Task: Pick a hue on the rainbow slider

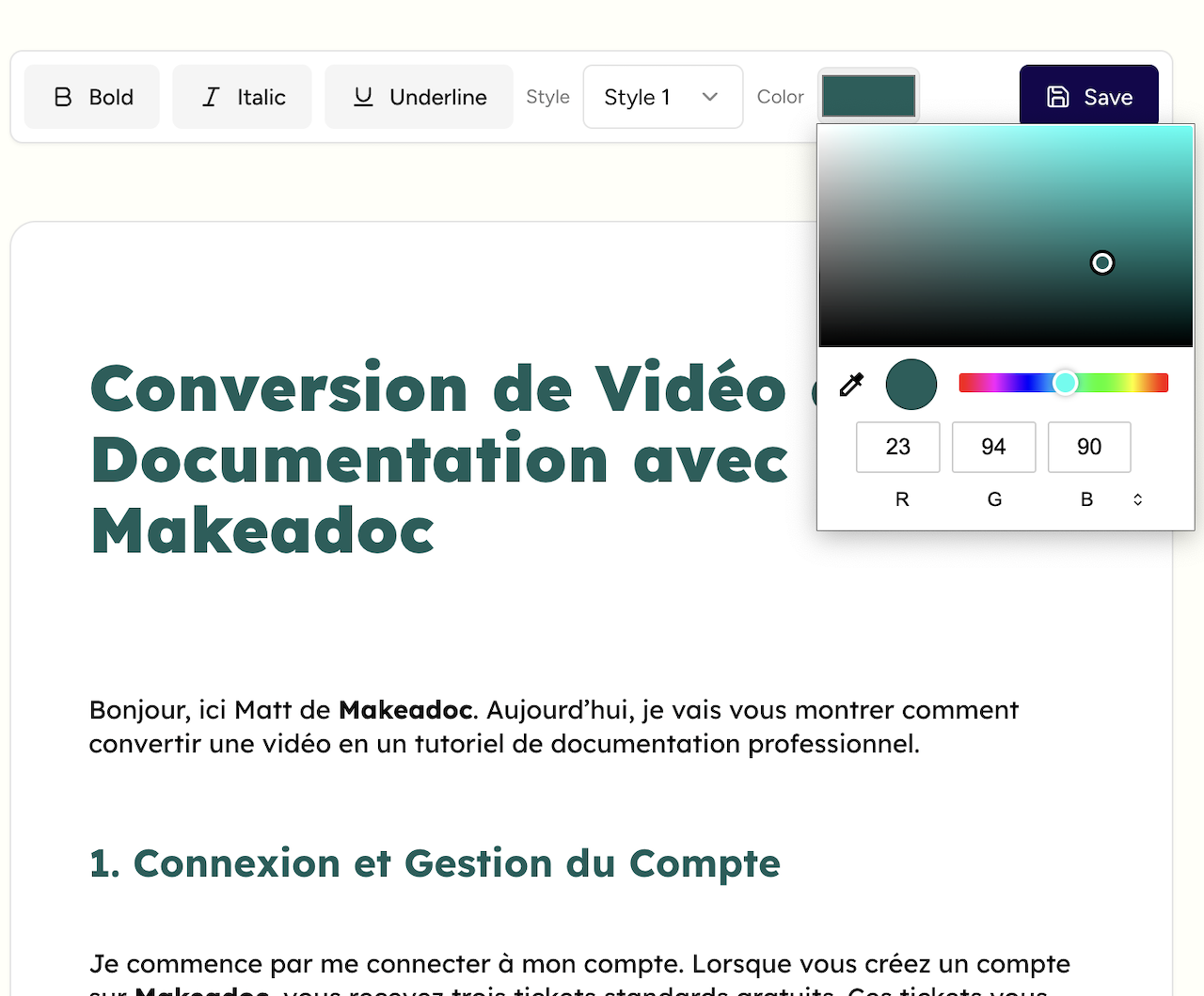Action: tap(1064, 382)
